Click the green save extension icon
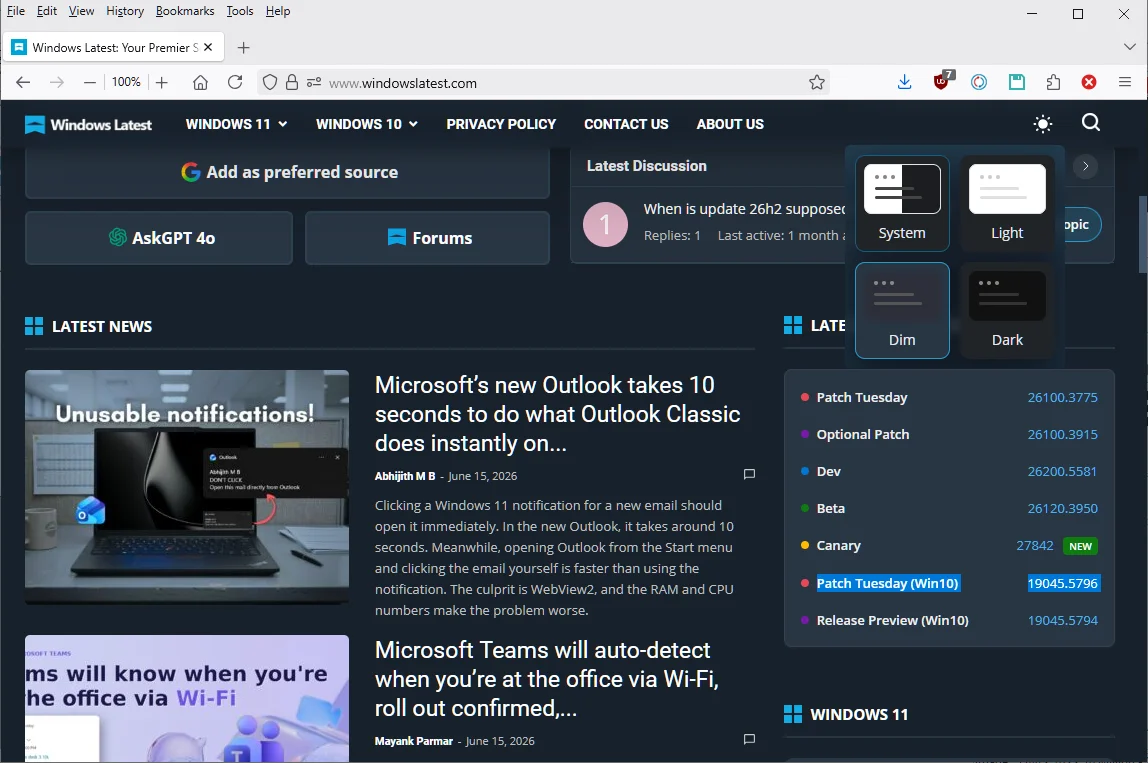 1016,82
